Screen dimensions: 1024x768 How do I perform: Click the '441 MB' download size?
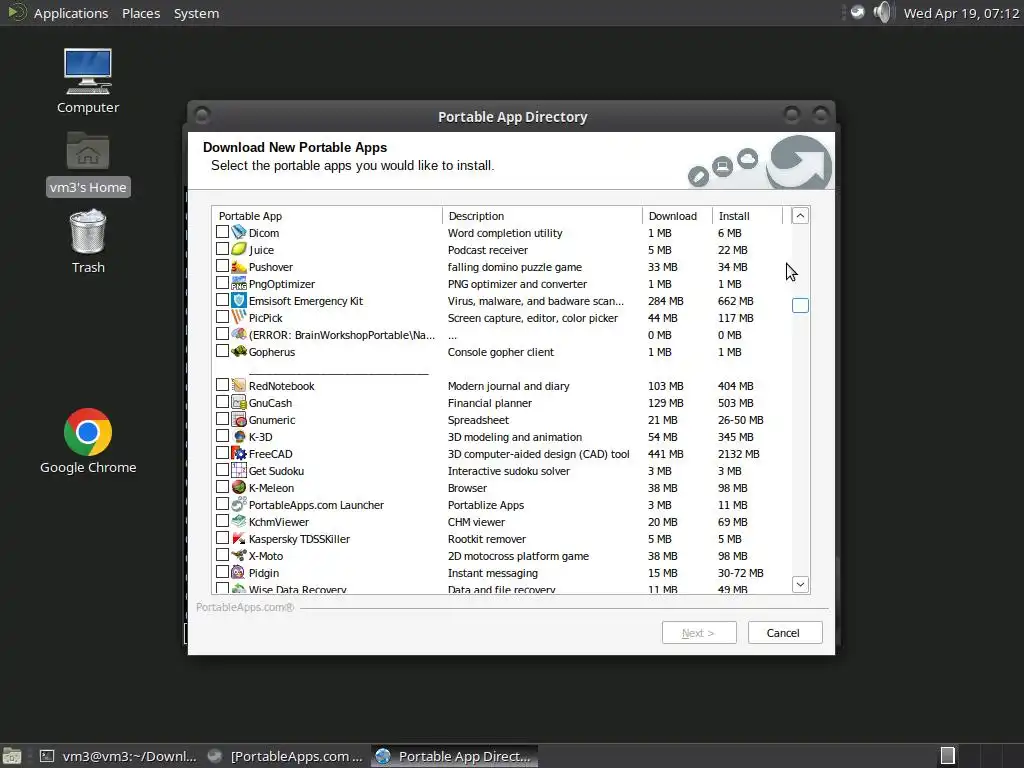665,454
